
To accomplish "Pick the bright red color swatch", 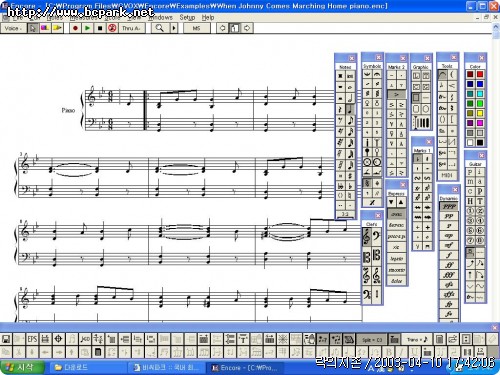I will (480, 74).
